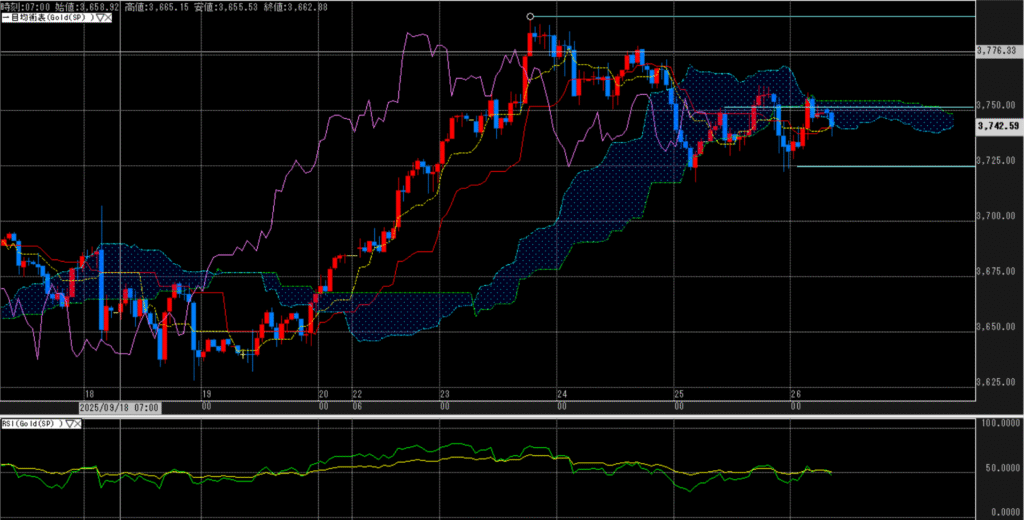Click the 100.0000 level on RSI axis

click(997, 424)
